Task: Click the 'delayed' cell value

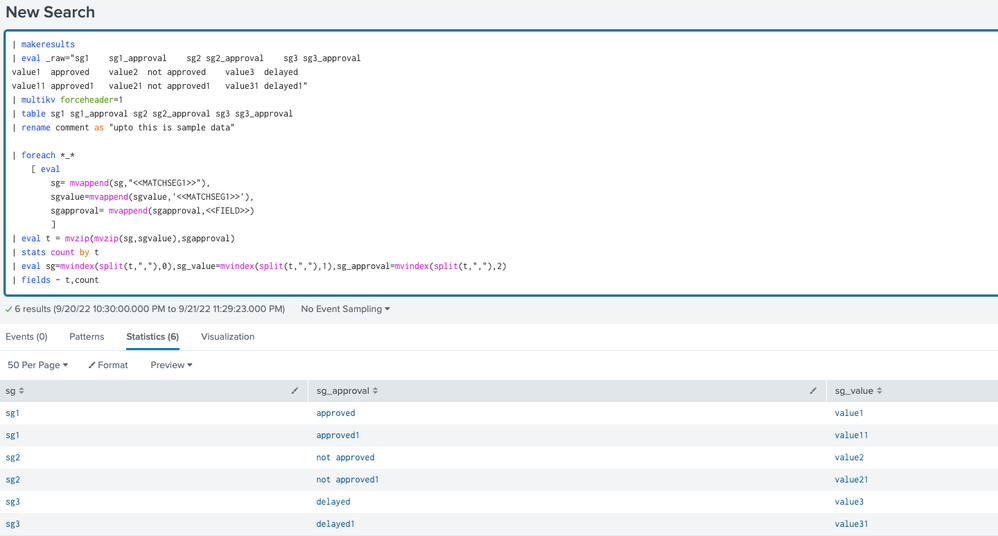Action: (x=333, y=502)
